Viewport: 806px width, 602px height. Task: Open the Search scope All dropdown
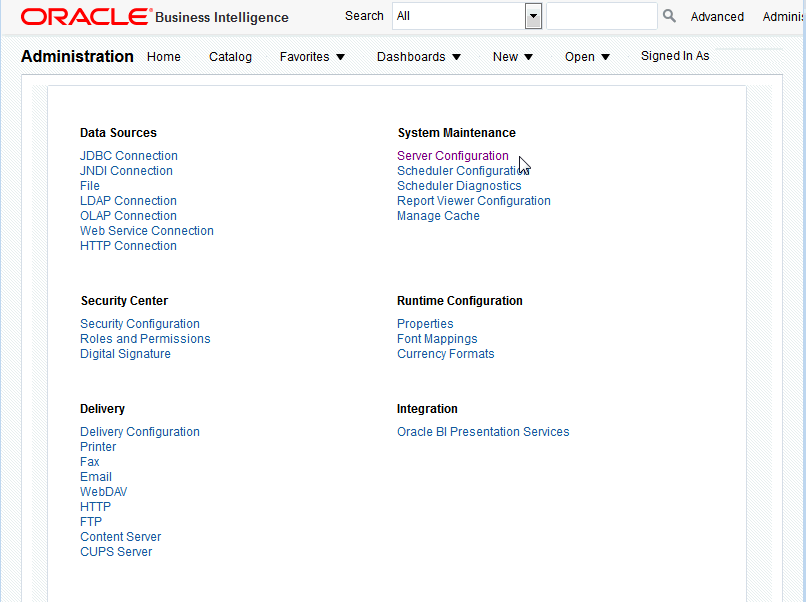coord(467,16)
